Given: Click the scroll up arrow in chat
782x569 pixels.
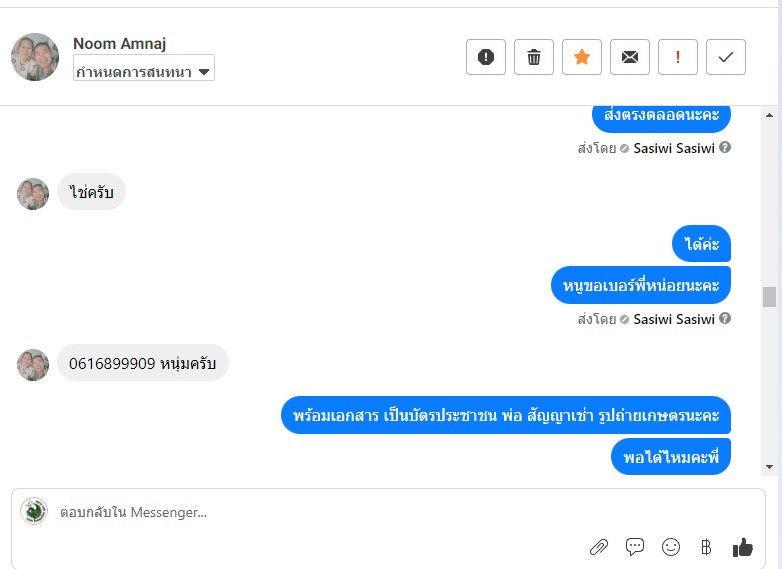Looking at the screenshot, I should click(769, 115).
